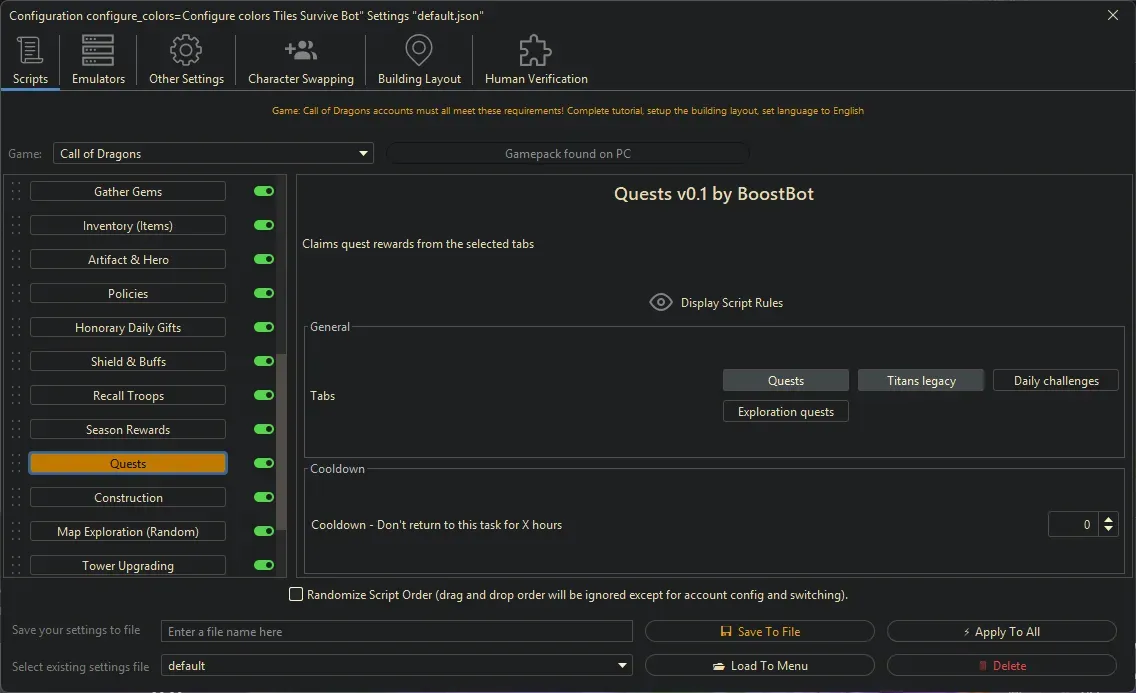Click the Display Script Rules eye icon
The height and width of the screenshot is (693, 1136).
(x=660, y=301)
